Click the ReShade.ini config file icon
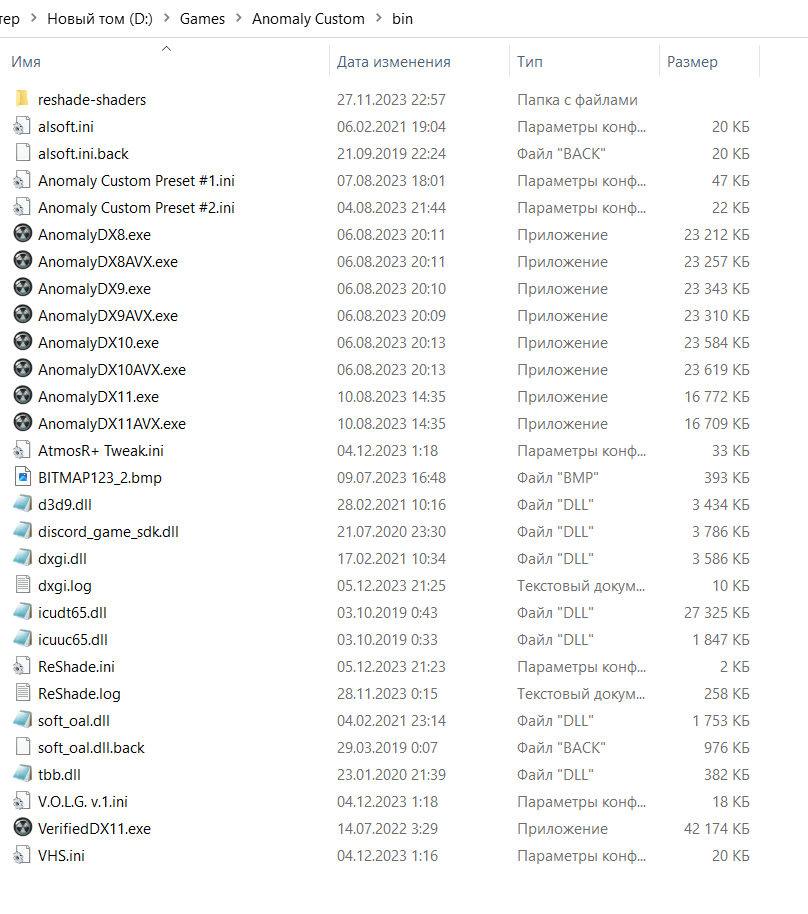 (22, 666)
